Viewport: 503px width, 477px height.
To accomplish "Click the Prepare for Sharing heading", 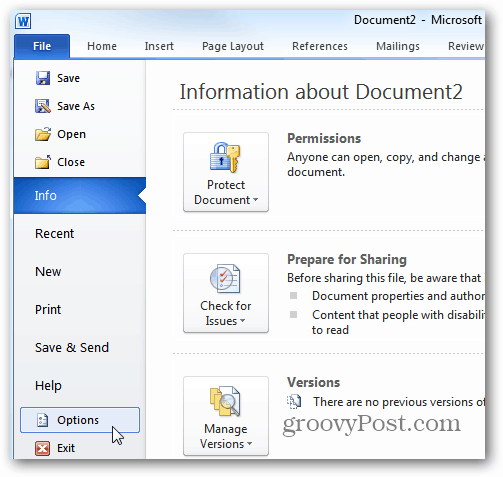I will (347, 259).
